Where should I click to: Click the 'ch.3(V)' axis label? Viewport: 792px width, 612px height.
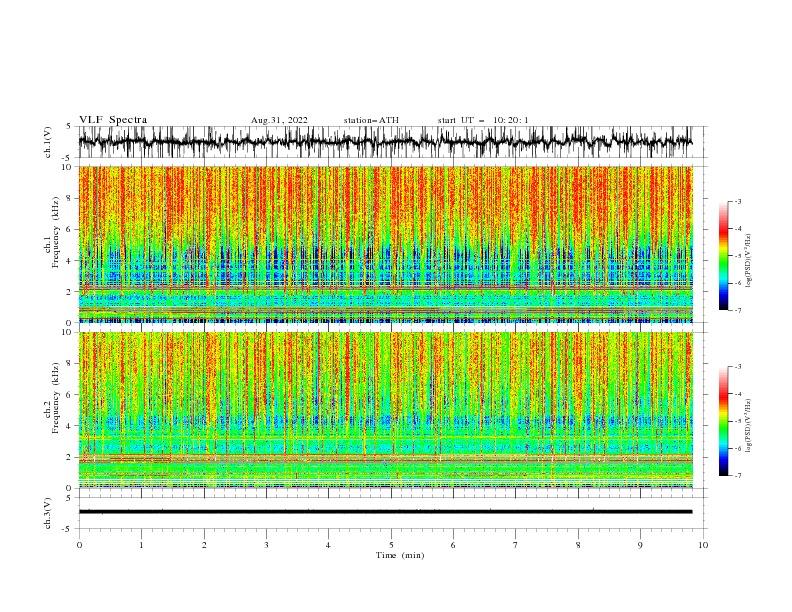48,513
